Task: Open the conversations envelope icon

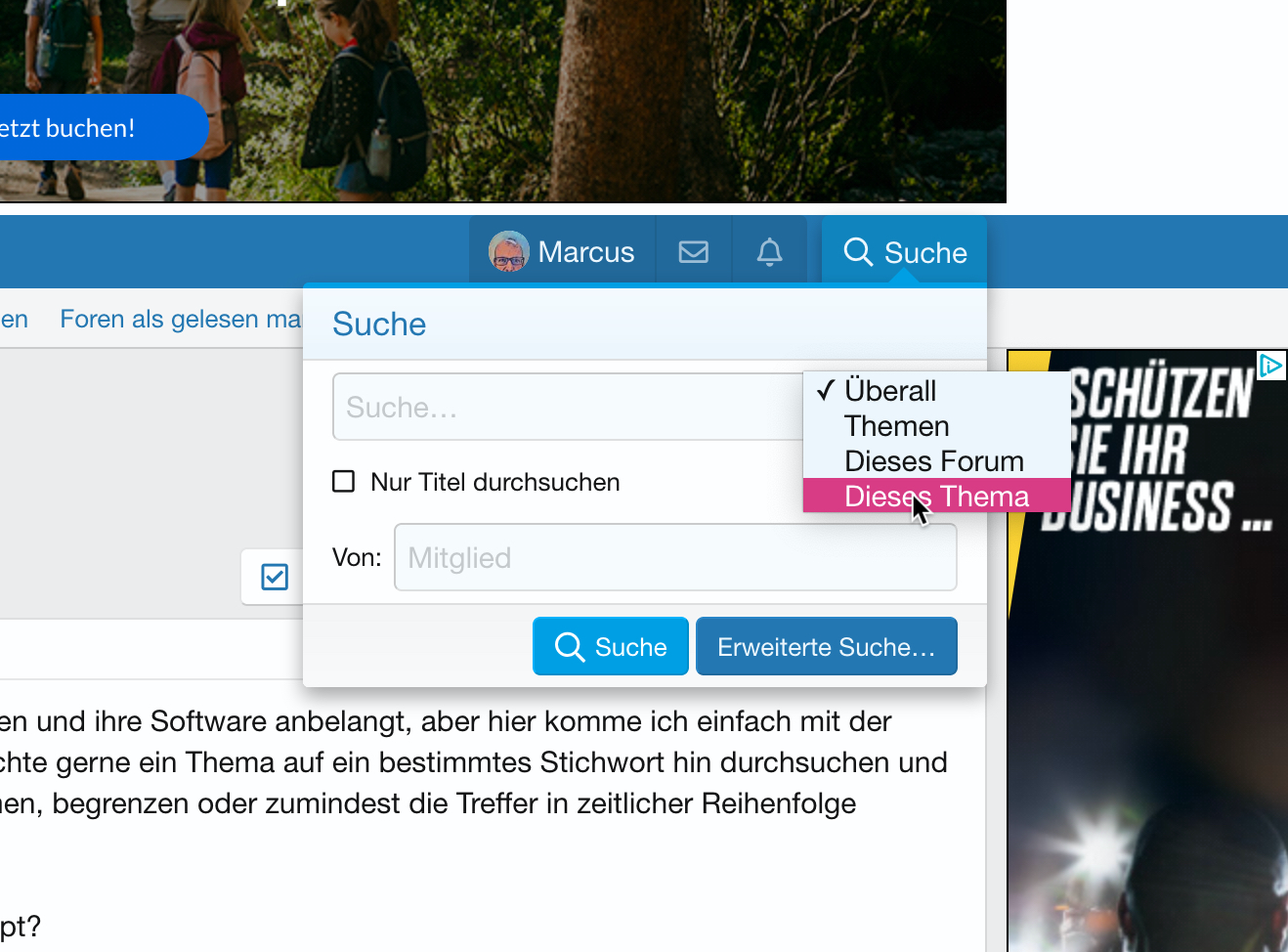Action: click(x=694, y=252)
